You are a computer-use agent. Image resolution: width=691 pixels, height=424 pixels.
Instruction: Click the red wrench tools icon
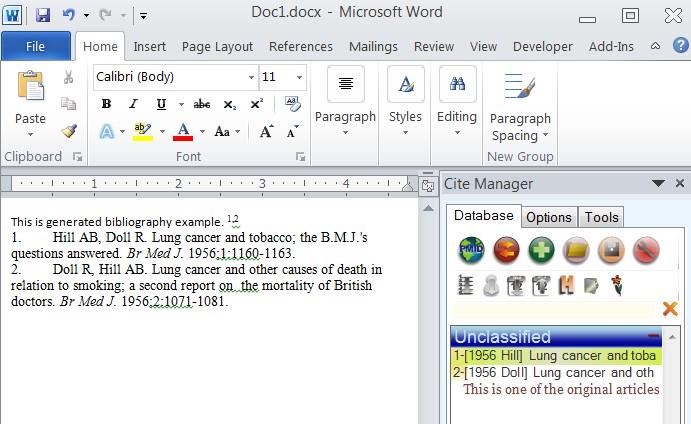(646, 250)
